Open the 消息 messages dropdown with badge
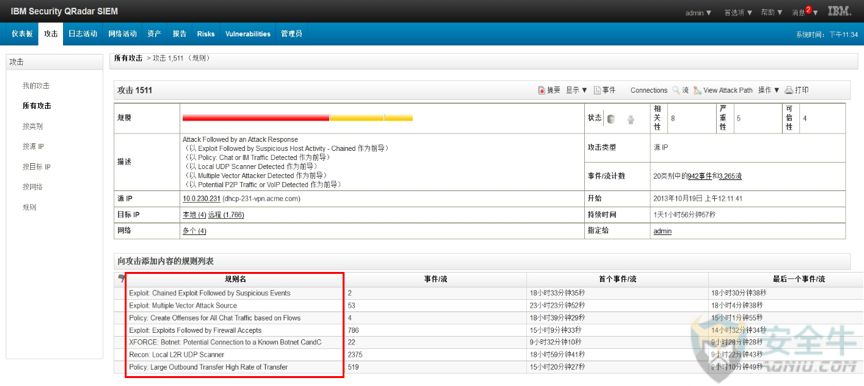Image resolution: width=864 pixels, height=386 pixels. click(x=805, y=12)
